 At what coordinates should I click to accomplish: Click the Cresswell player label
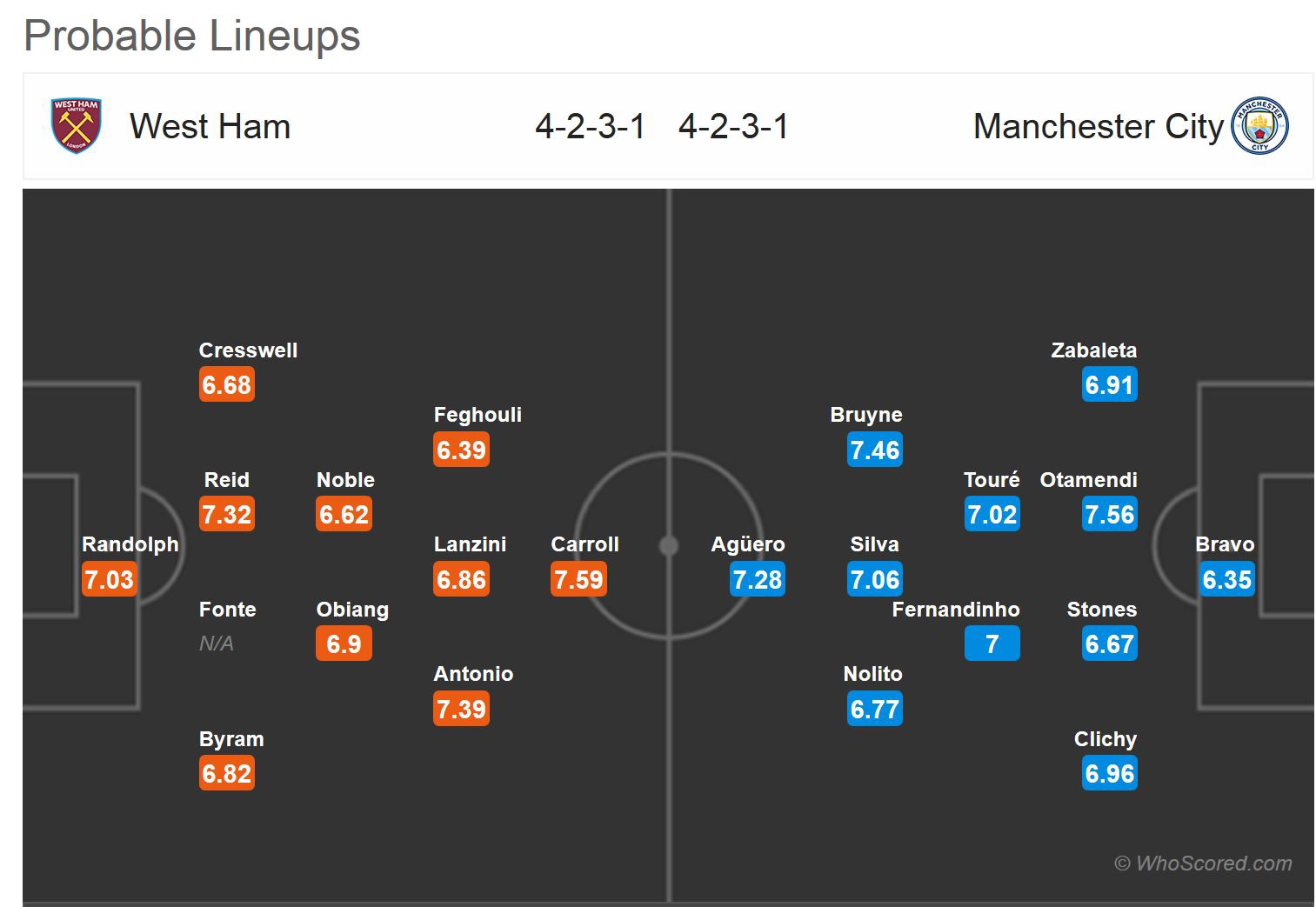[x=248, y=350]
